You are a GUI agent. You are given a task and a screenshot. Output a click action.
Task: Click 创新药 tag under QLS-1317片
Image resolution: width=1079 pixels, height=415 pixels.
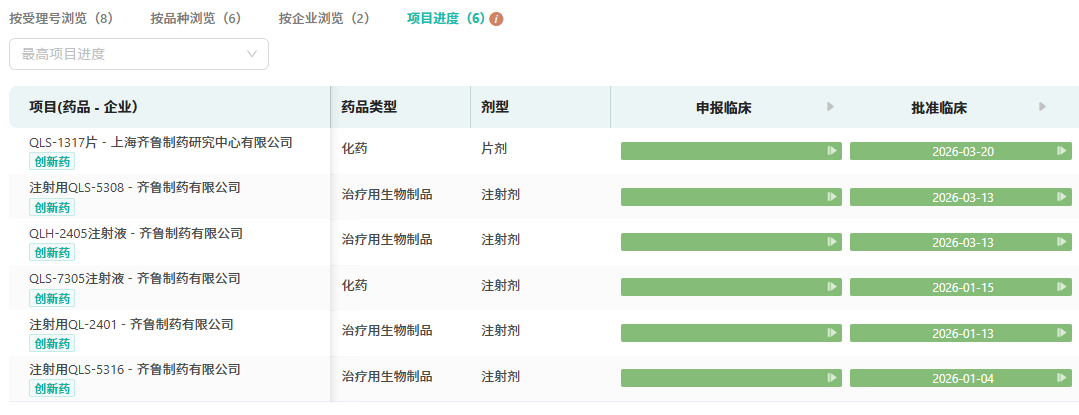52,162
